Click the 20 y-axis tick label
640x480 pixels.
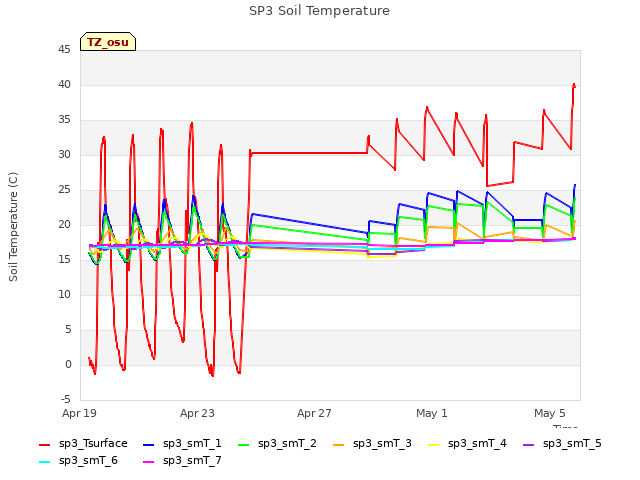point(64,224)
